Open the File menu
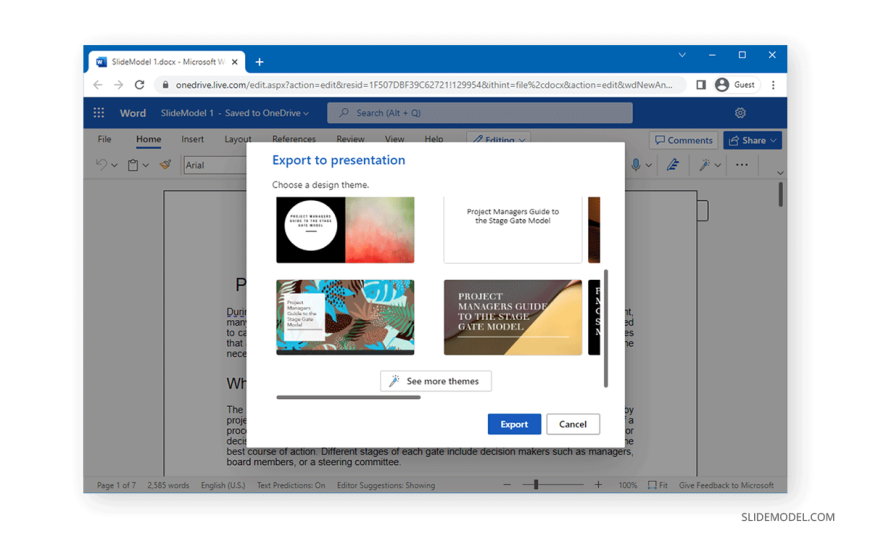870x539 pixels. coord(104,139)
